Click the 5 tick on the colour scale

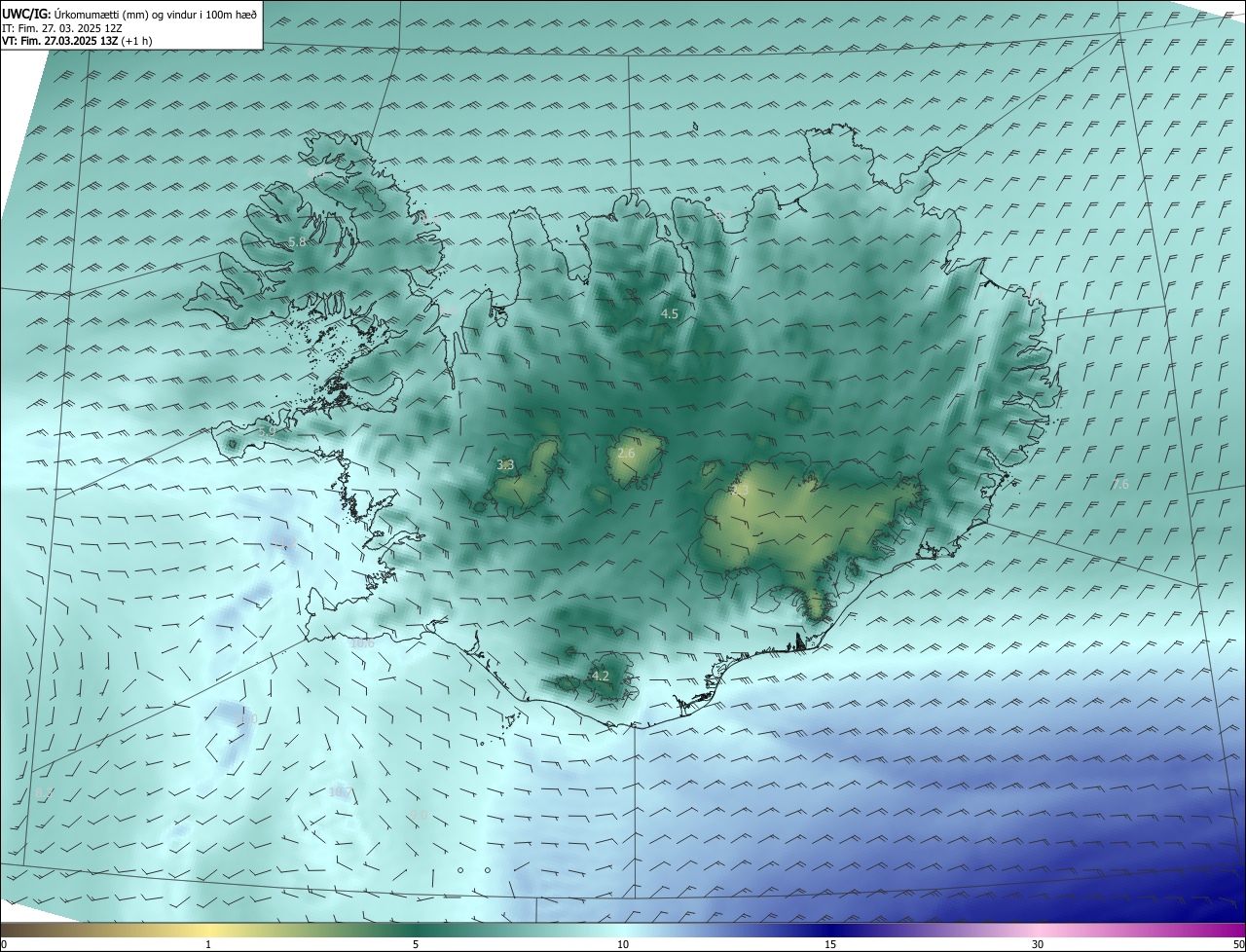pos(416,944)
